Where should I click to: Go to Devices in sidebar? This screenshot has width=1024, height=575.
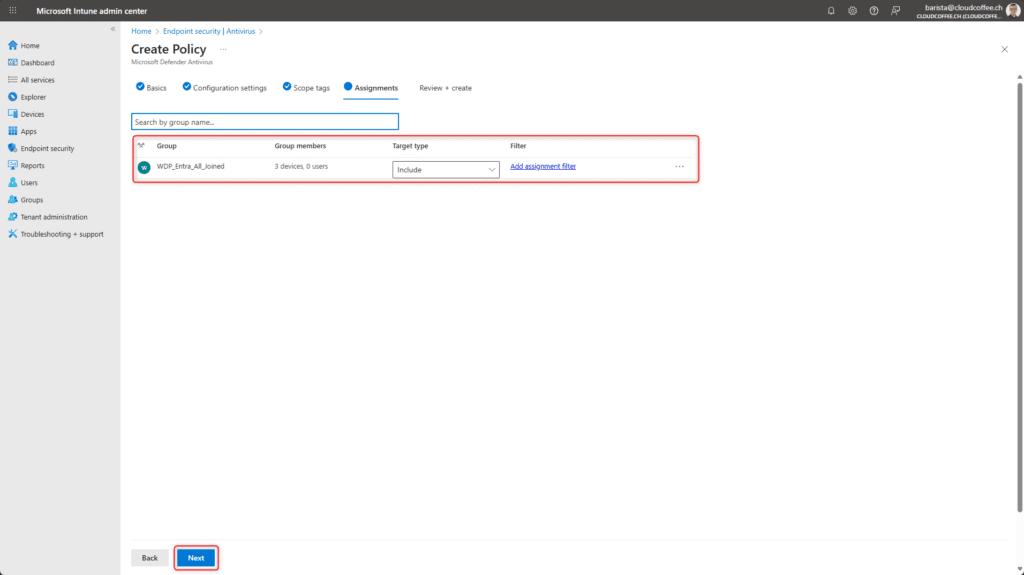(x=32, y=114)
